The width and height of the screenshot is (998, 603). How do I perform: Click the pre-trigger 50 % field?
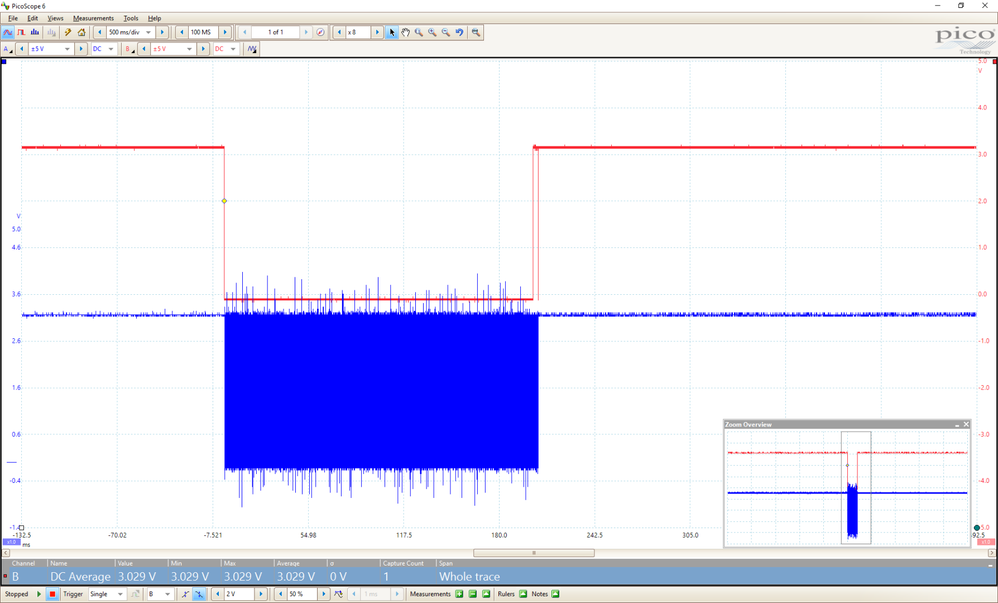301,594
